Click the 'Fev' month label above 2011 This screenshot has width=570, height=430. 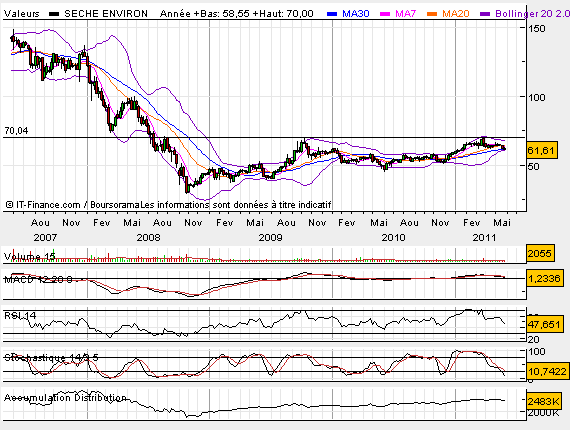471,222
